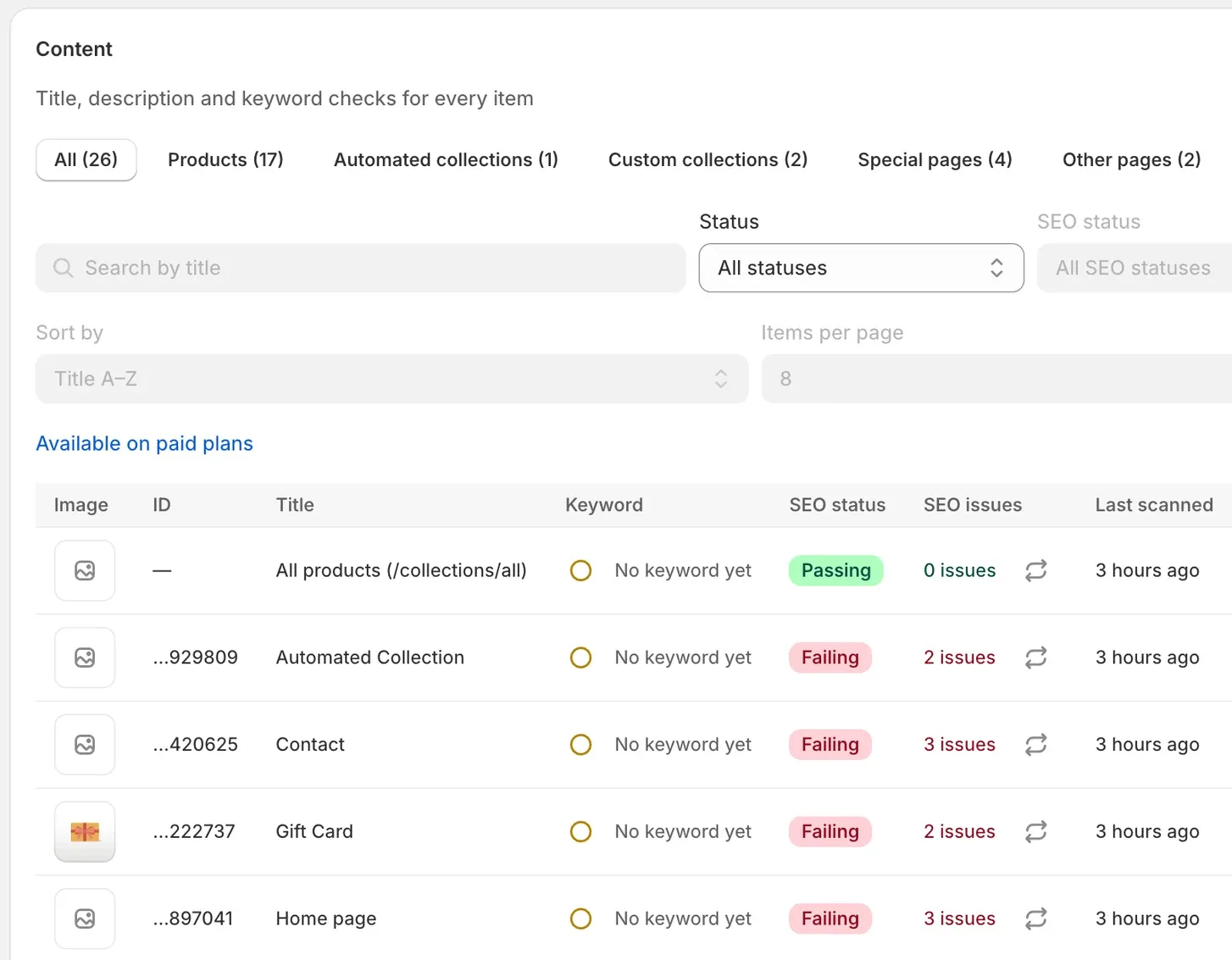The height and width of the screenshot is (960, 1232).
Task: Click the Keyword column header
Action: [604, 505]
